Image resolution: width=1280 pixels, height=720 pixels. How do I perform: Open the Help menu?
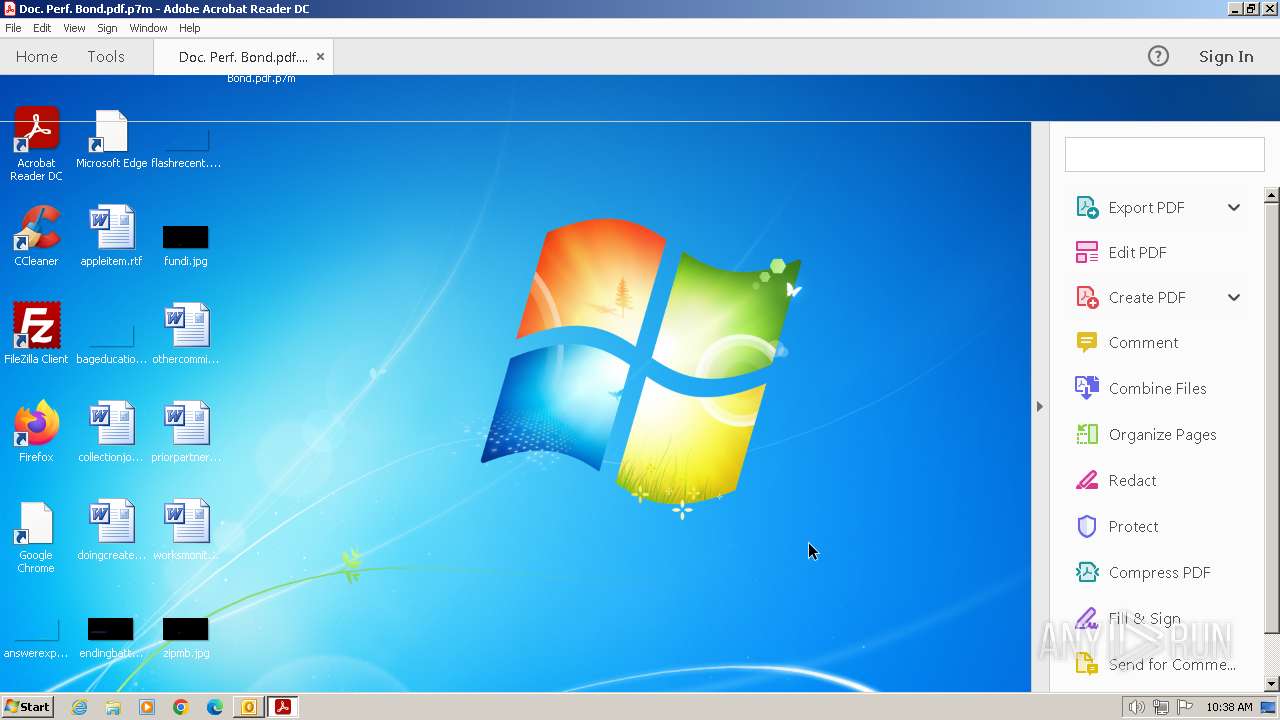189,28
